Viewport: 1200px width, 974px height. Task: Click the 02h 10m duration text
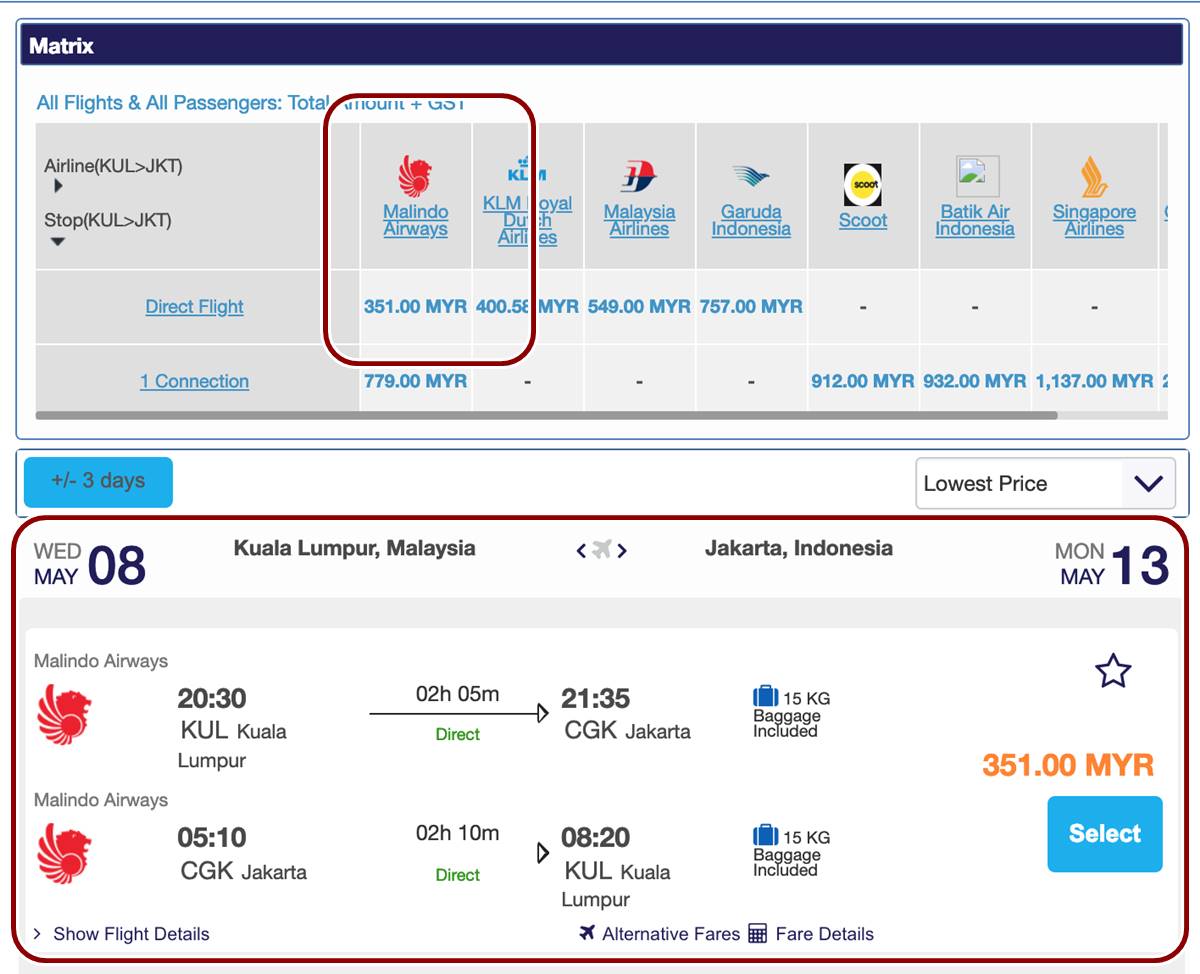coord(457,833)
